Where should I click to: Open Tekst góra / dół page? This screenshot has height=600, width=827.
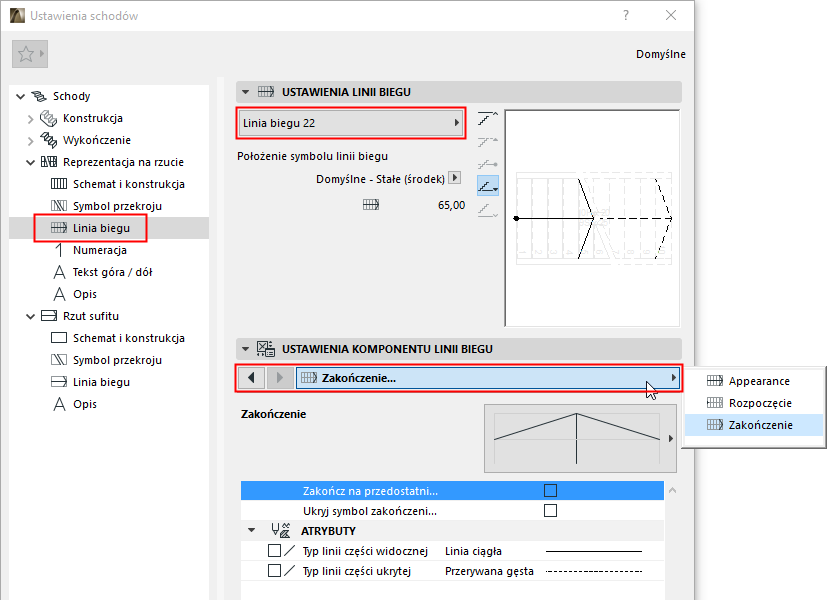tap(112, 272)
